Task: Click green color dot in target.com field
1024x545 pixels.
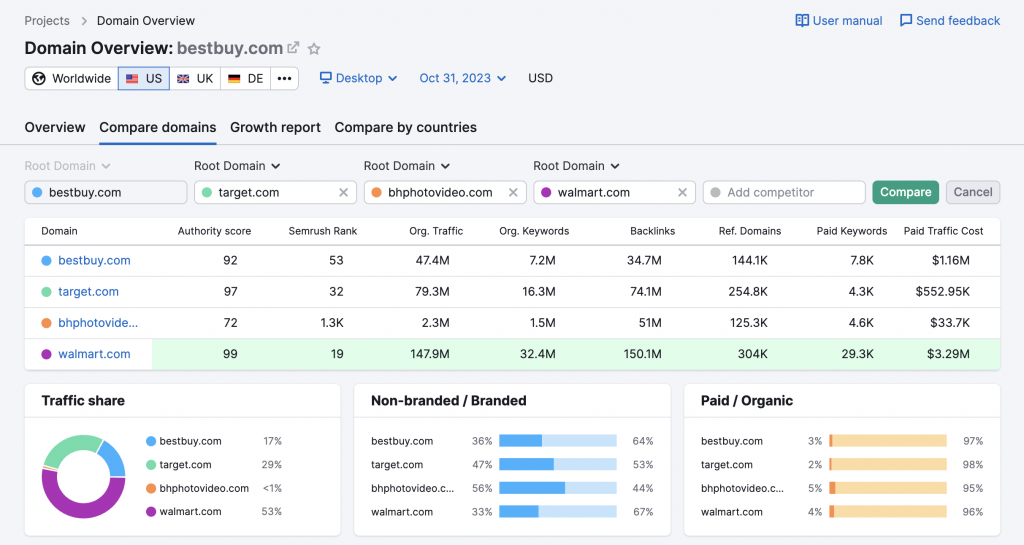Action: pos(207,193)
